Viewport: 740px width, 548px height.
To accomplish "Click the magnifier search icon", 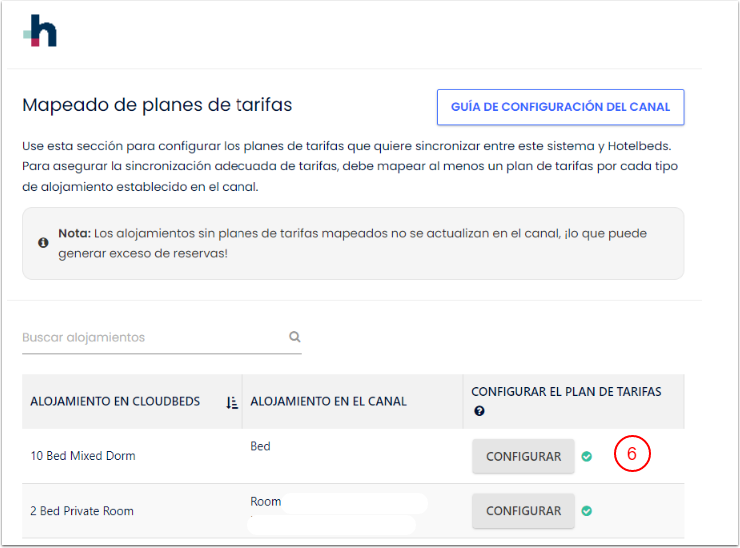I will tap(294, 337).
